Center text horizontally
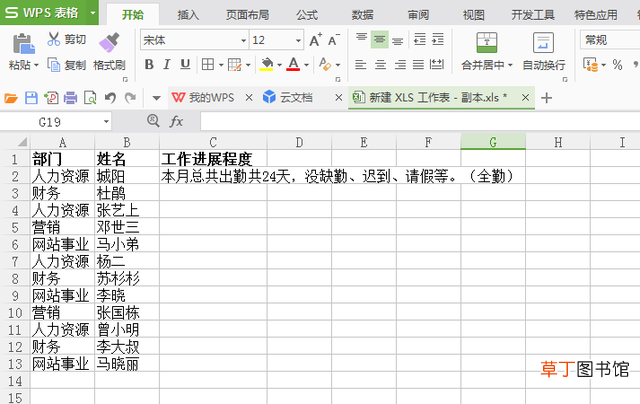Screen dimensions: 640x404 (380, 64)
